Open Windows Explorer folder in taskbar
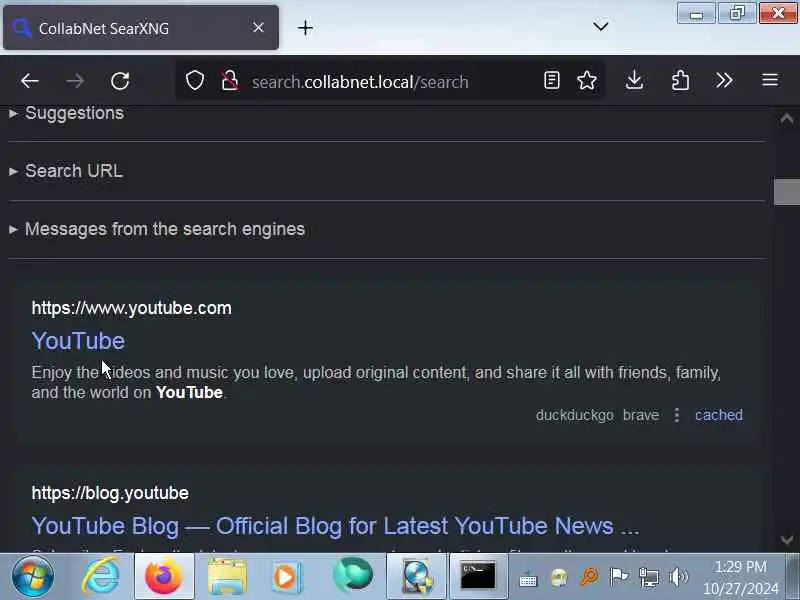The height and width of the screenshot is (600, 800). (x=227, y=577)
